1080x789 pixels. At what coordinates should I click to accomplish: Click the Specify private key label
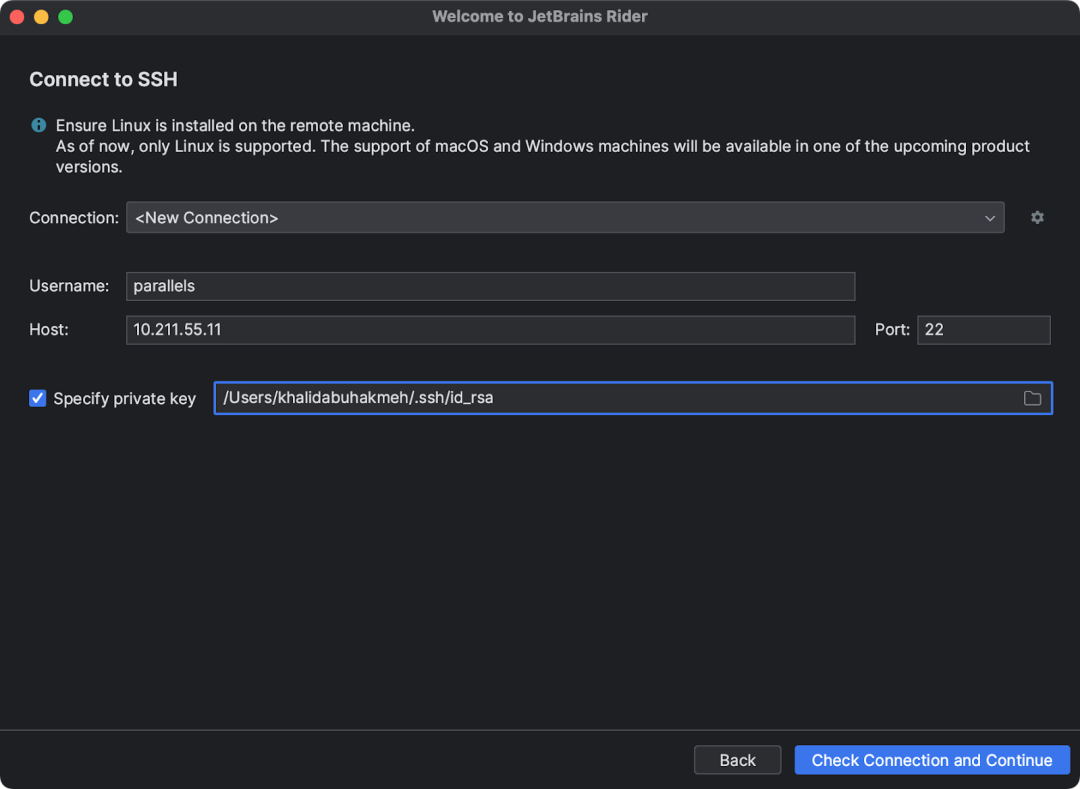(125, 399)
